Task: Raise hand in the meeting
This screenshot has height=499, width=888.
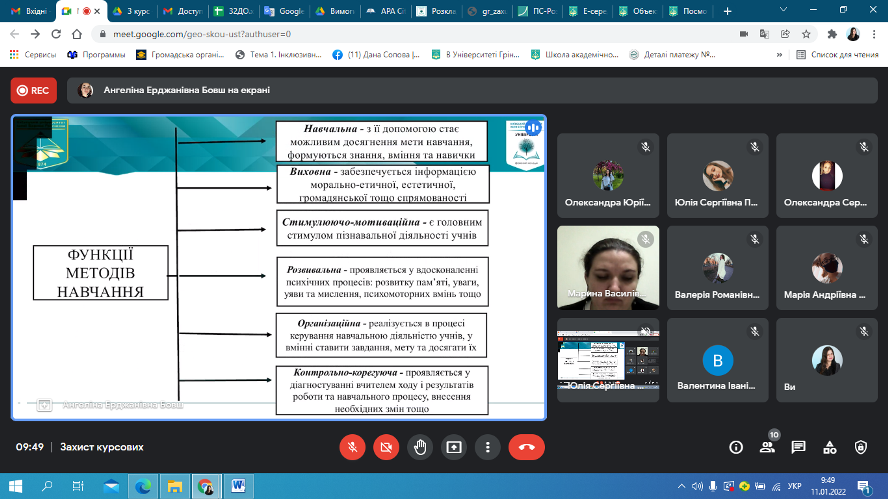Action: tap(420, 447)
